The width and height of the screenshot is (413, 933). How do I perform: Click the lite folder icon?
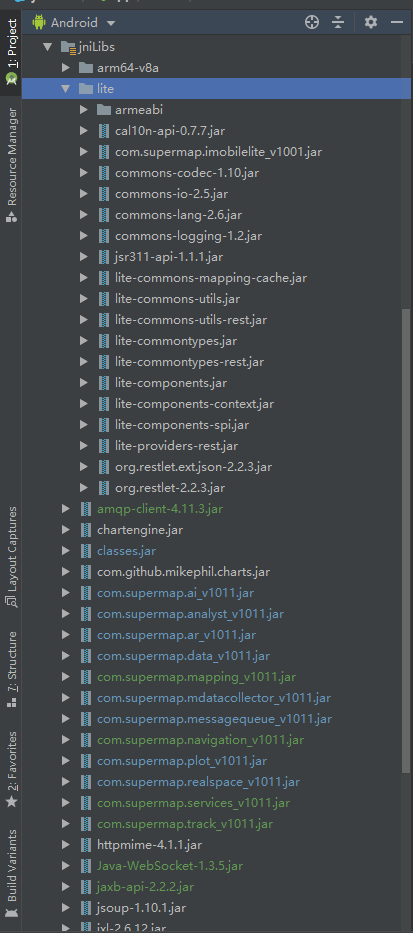click(86, 89)
